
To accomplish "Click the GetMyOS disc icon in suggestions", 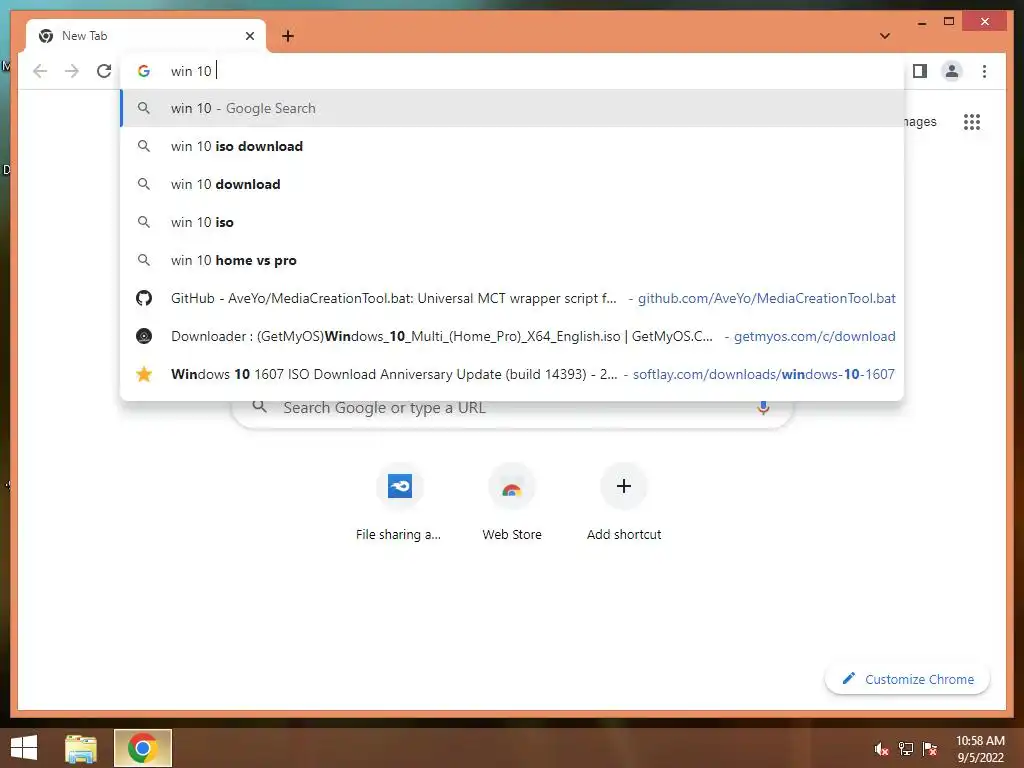I will point(144,336).
